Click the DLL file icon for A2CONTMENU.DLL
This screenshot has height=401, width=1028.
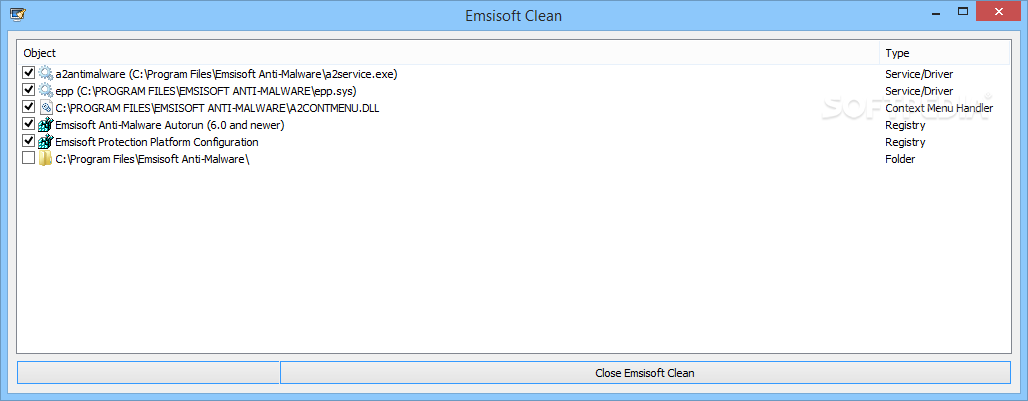45,107
